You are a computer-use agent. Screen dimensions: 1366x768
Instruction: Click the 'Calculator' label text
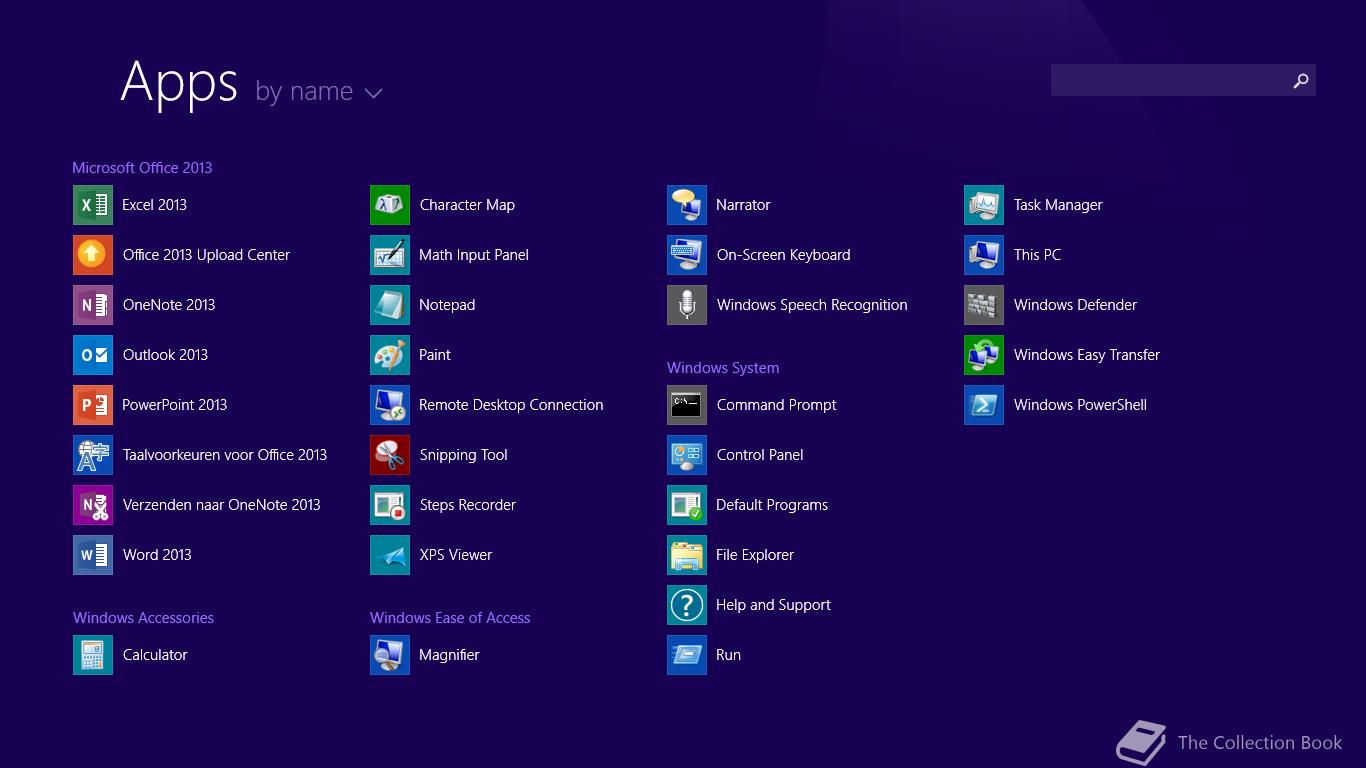click(155, 655)
